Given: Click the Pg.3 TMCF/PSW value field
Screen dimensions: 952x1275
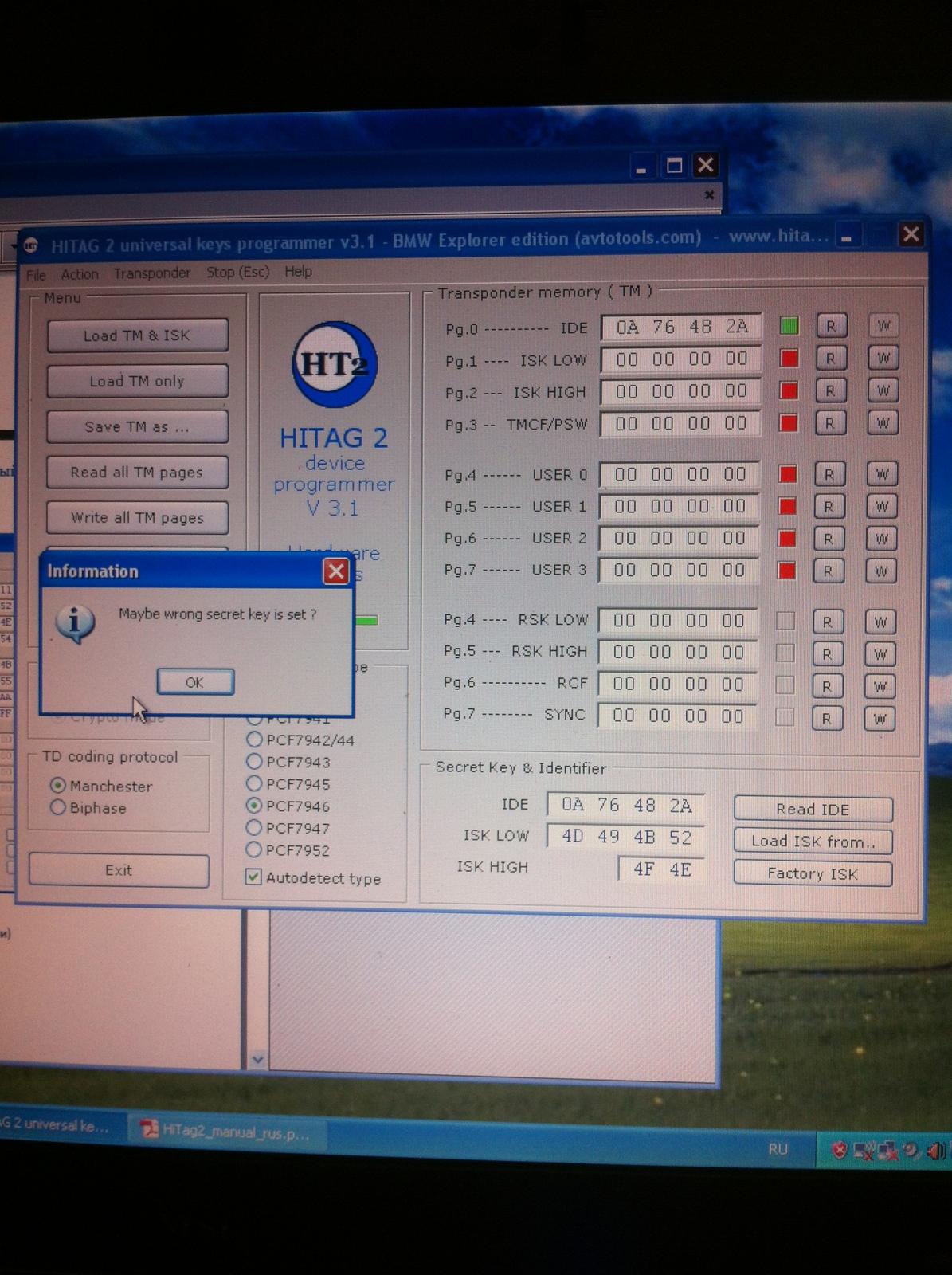Looking at the screenshot, I should 680,423.
